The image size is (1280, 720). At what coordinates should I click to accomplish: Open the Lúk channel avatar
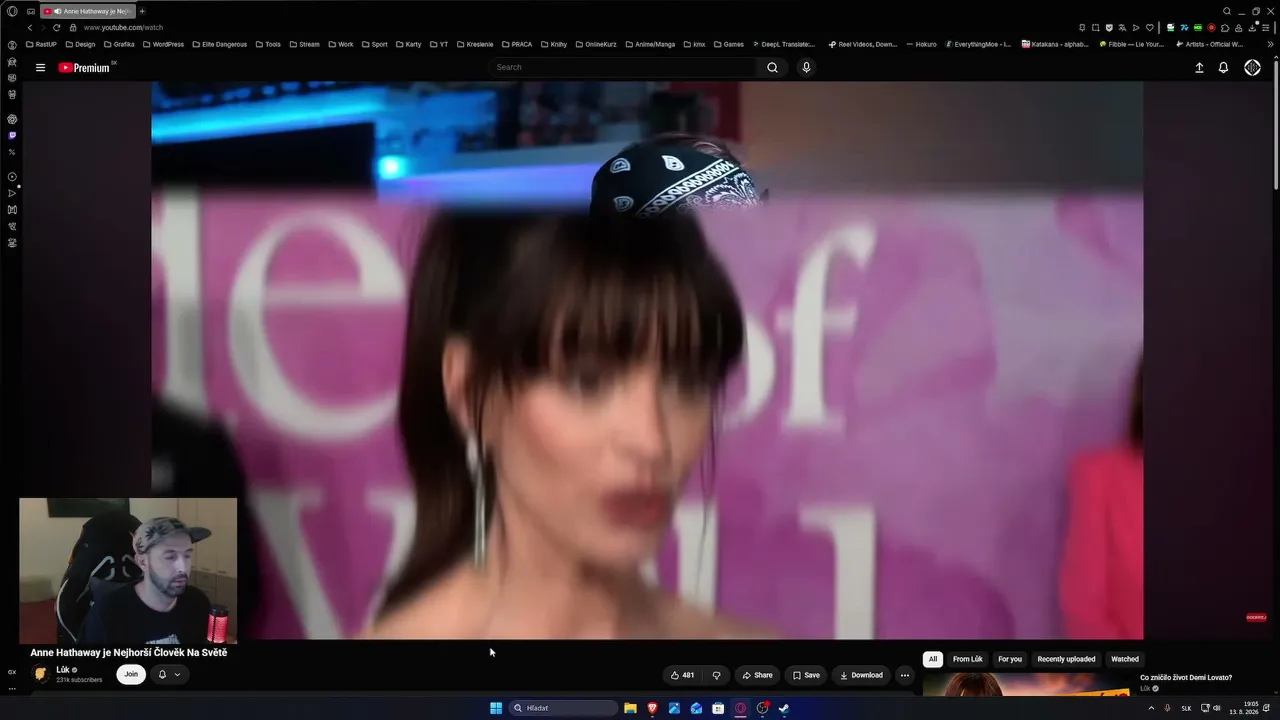(x=41, y=674)
